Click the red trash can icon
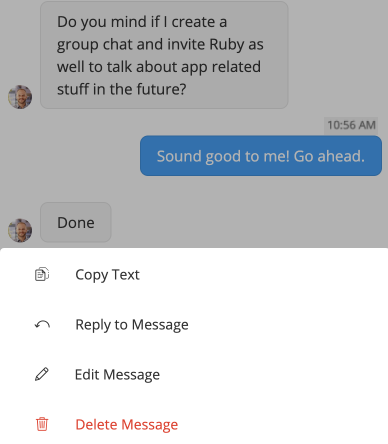Image resolution: width=388 pixels, height=444 pixels. tap(42, 424)
